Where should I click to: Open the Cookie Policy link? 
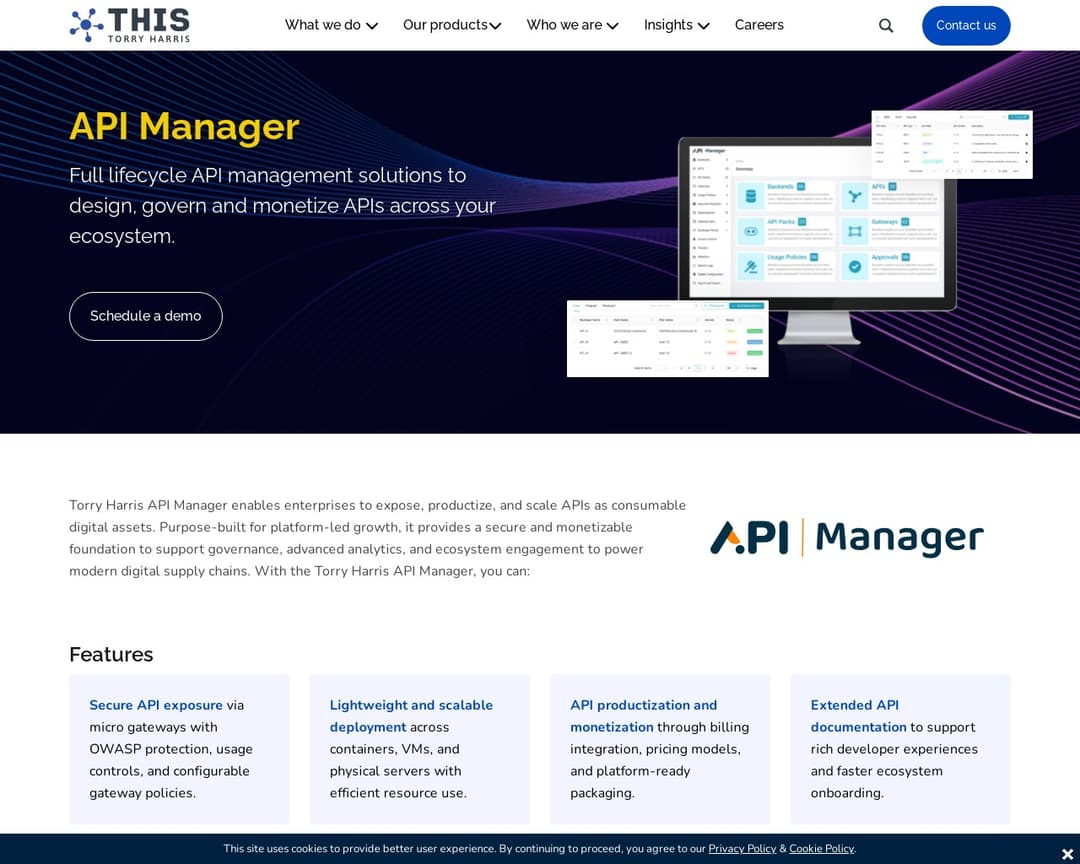click(822, 849)
